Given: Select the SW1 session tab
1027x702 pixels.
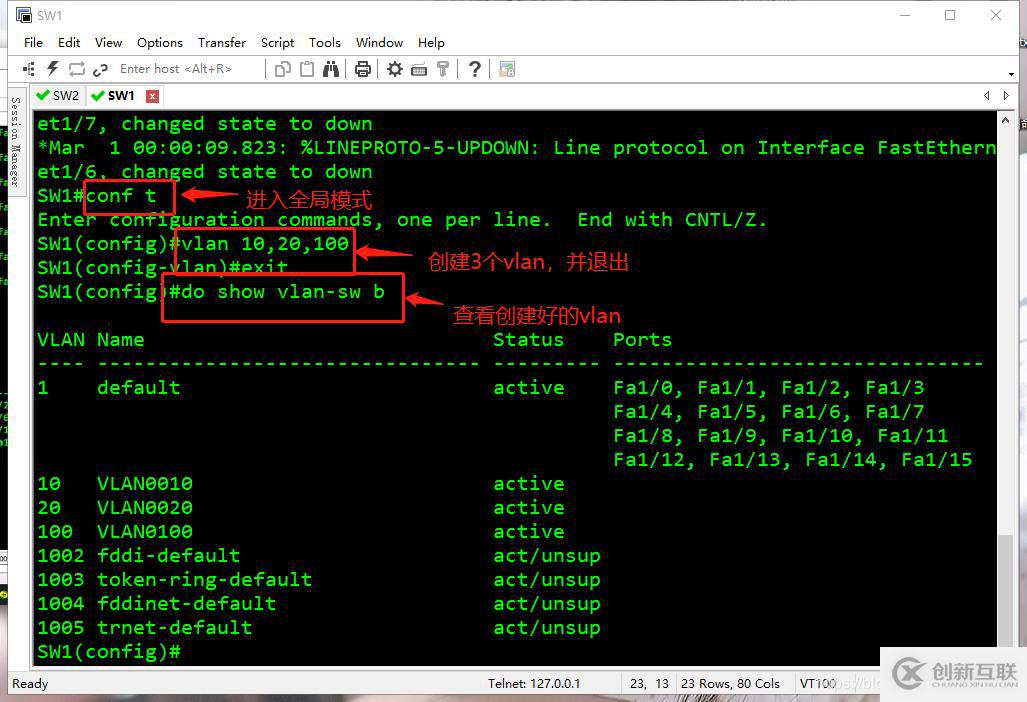Looking at the screenshot, I should [115, 96].
